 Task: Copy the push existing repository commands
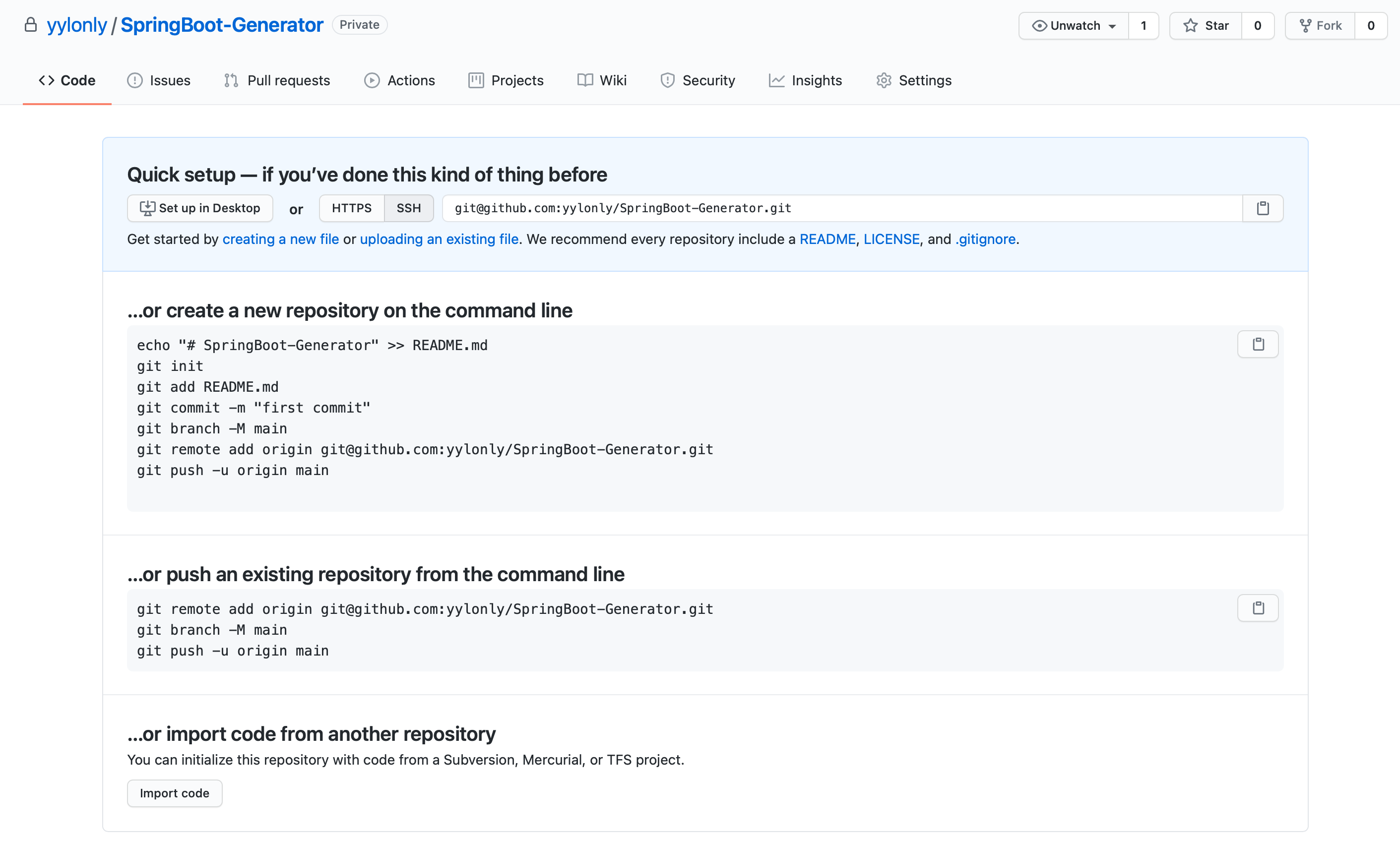[x=1258, y=608]
